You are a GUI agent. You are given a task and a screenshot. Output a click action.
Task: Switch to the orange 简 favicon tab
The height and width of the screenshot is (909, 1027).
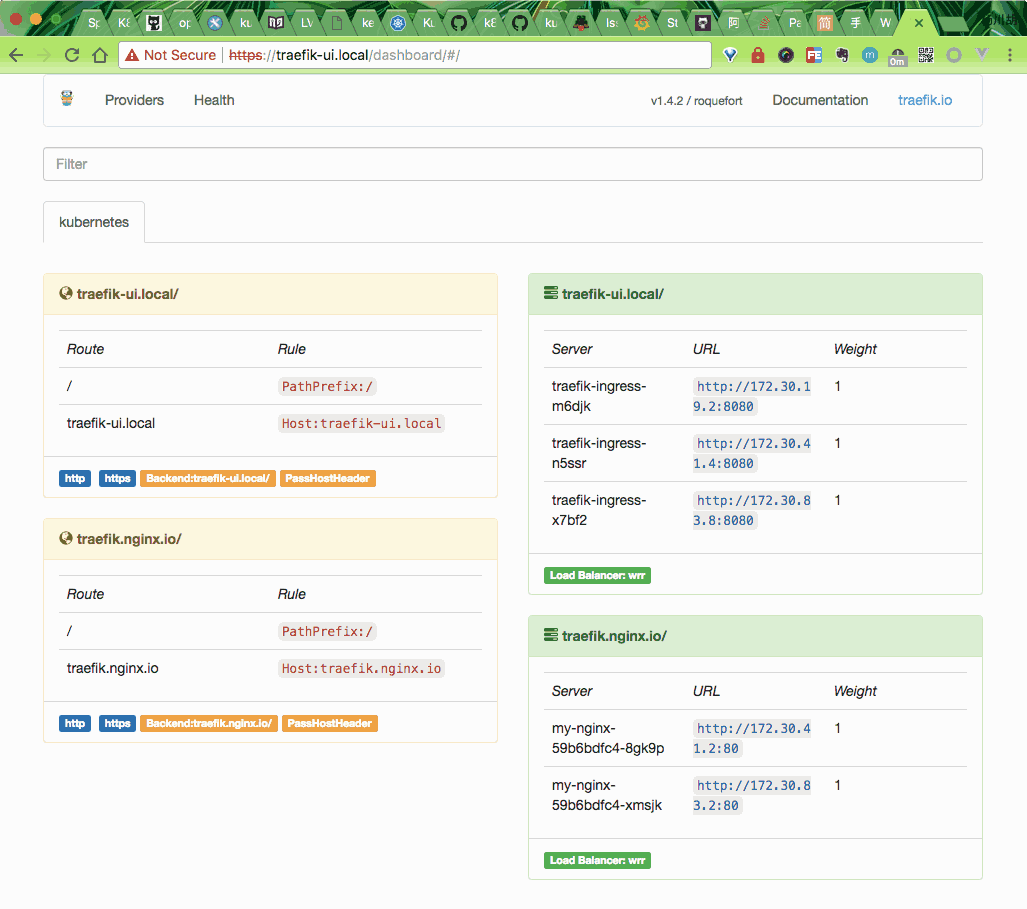click(825, 23)
